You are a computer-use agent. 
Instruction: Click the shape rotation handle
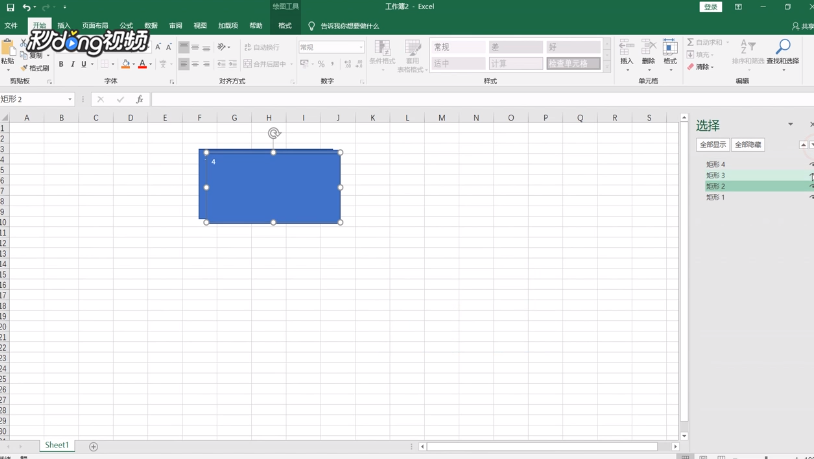coord(274,133)
